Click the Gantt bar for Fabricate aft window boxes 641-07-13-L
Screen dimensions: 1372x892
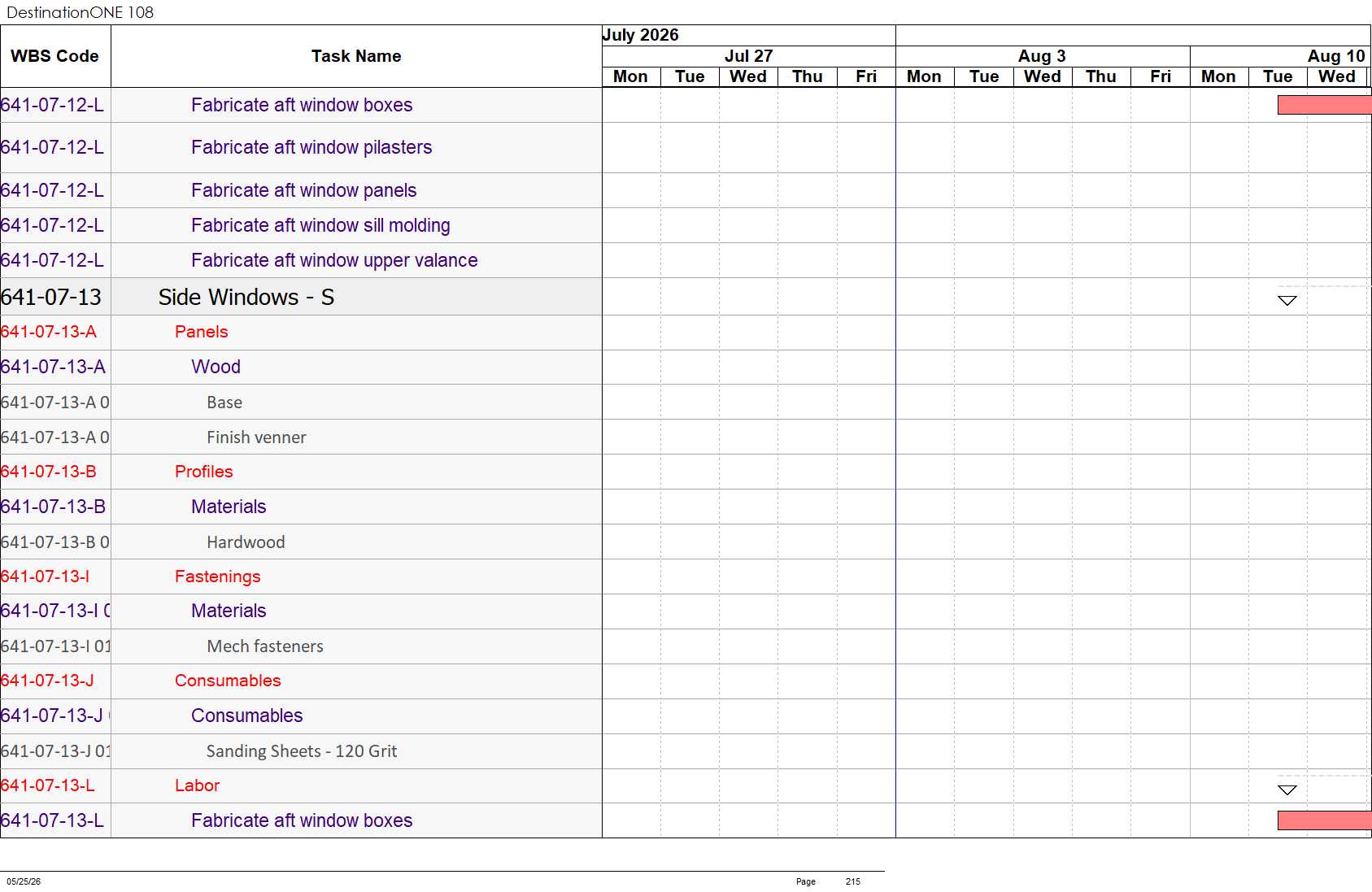point(1324,820)
